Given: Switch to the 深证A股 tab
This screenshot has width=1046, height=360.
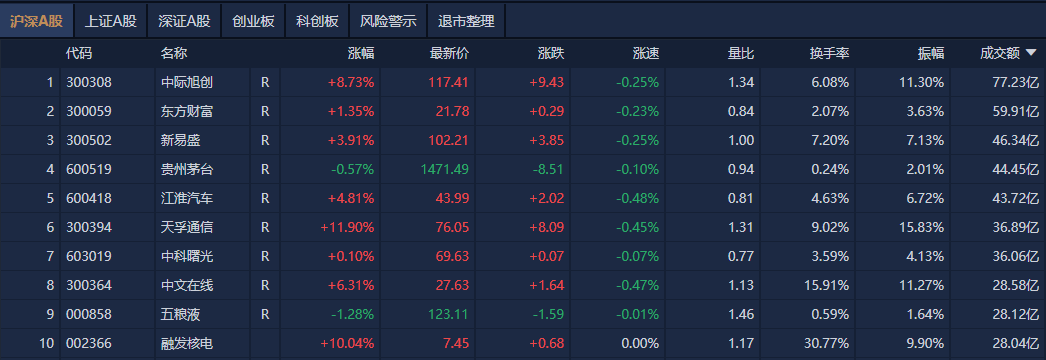Looking at the screenshot, I should click(184, 21).
